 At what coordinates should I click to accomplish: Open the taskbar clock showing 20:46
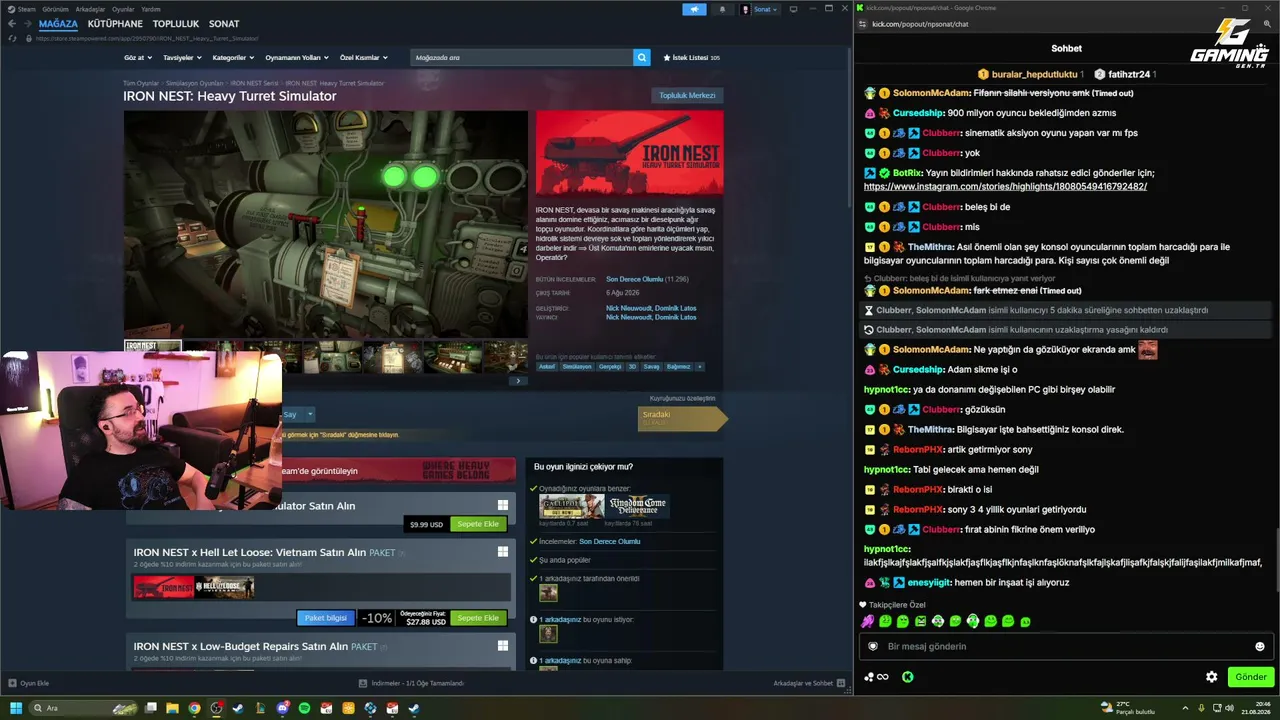coord(1254,708)
